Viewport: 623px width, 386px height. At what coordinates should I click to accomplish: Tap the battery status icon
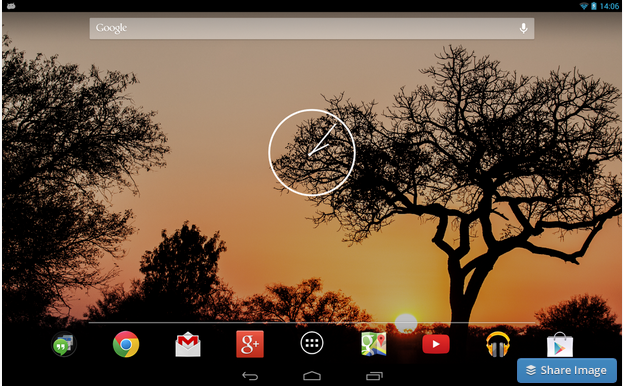pyautogui.click(x=594, y=6)
